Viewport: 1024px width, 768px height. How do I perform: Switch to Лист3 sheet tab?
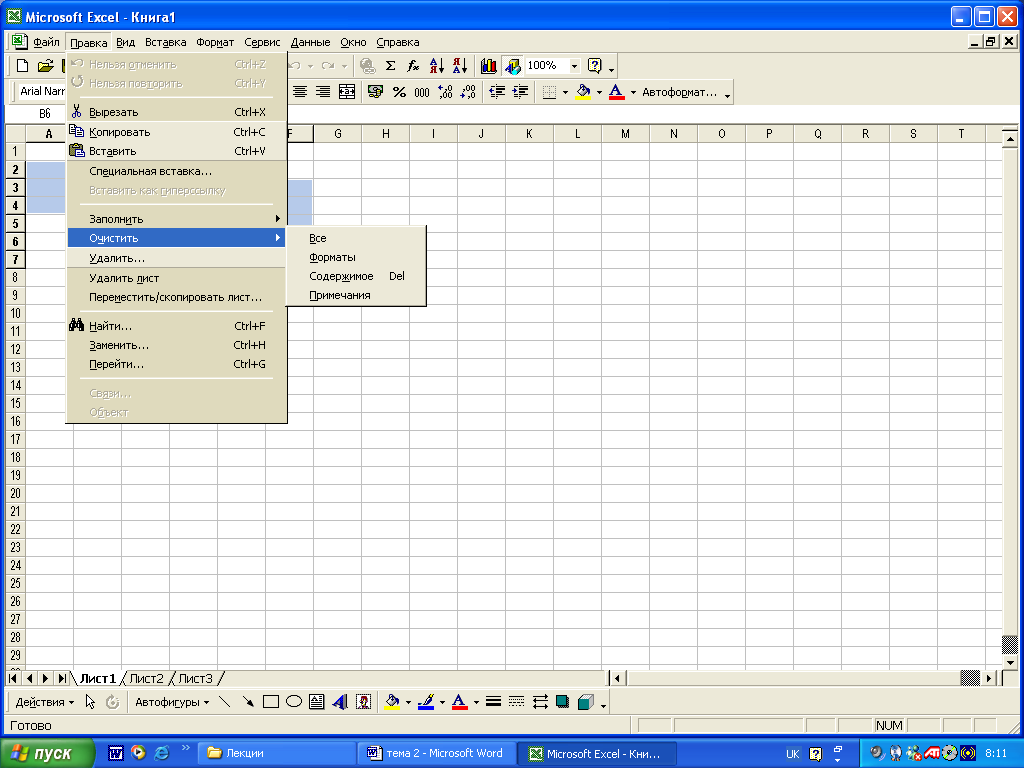[195, 679]
